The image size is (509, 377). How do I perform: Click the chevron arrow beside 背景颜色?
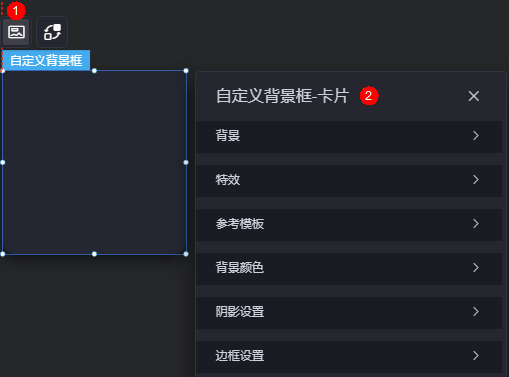476,267
